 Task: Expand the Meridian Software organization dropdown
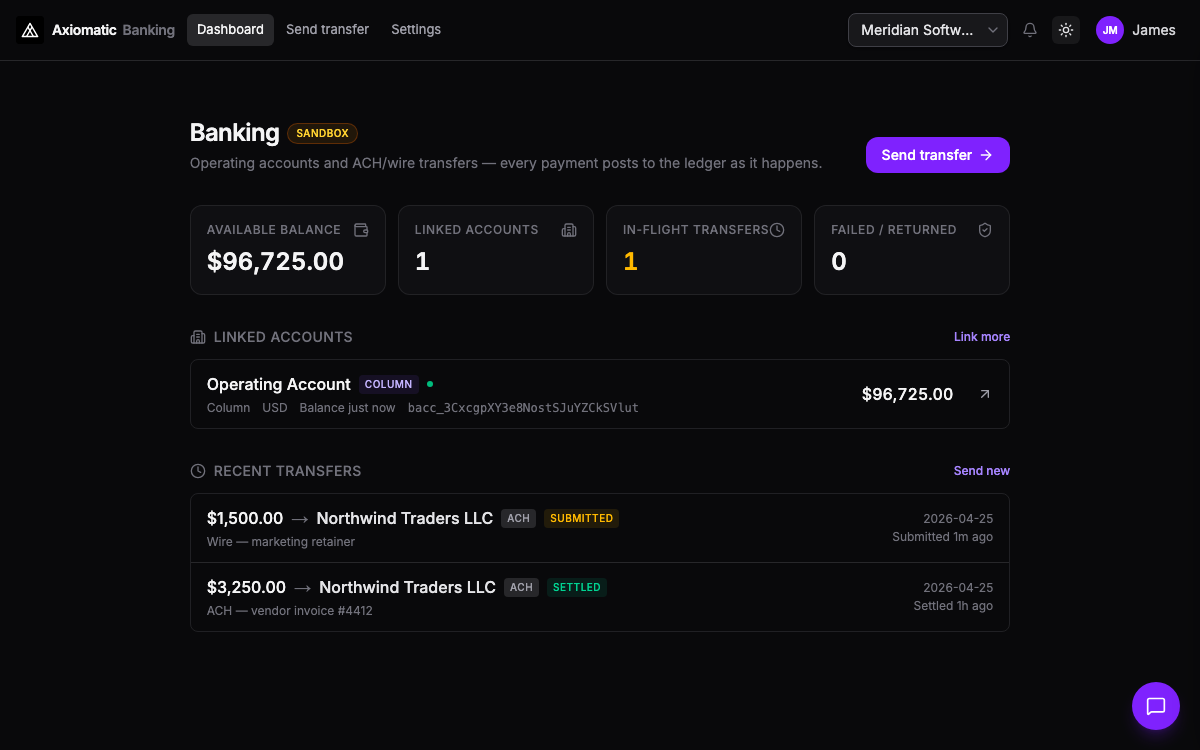[927, 30]
